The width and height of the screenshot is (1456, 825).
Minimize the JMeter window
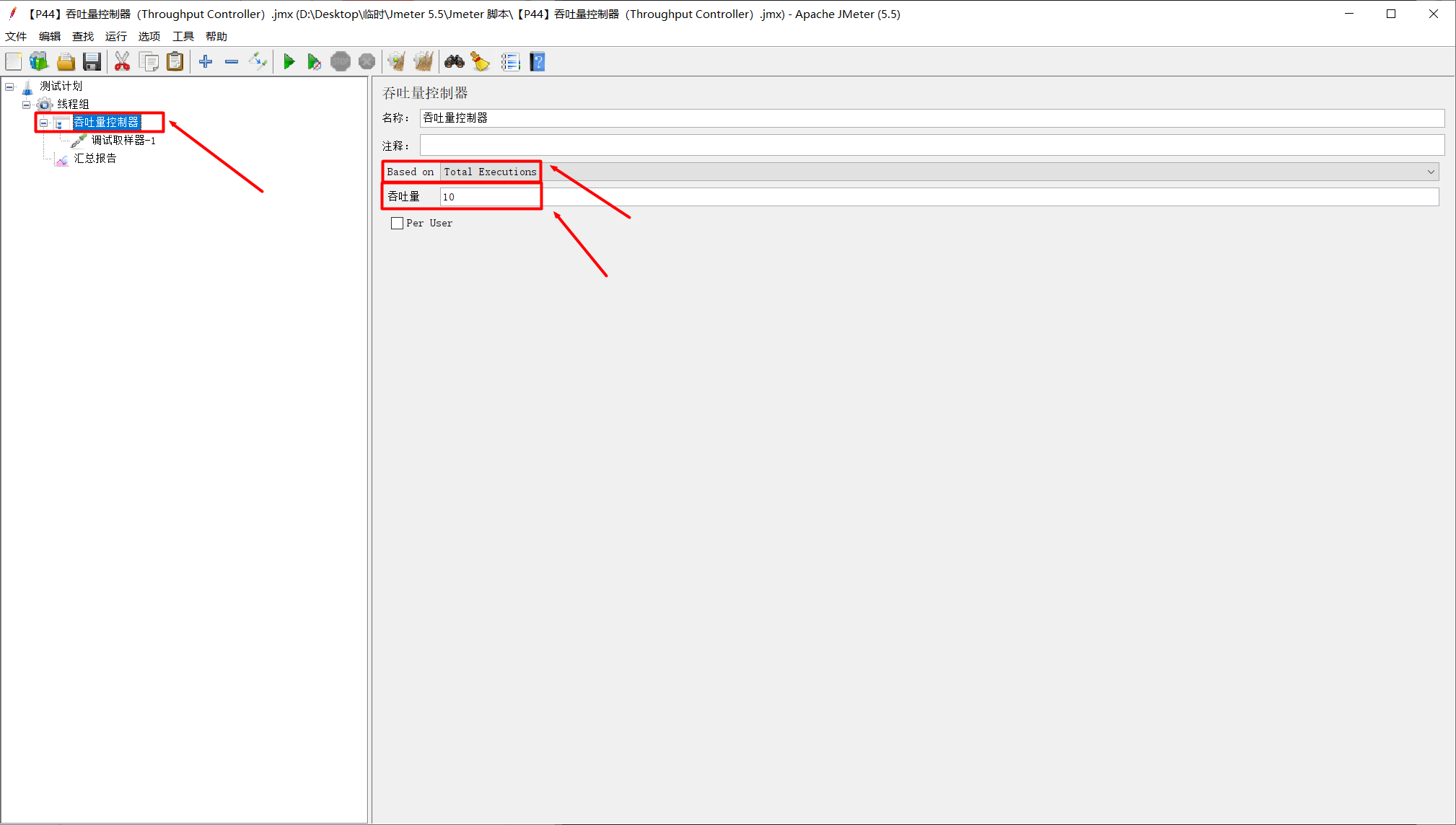tap(1349, 14)
